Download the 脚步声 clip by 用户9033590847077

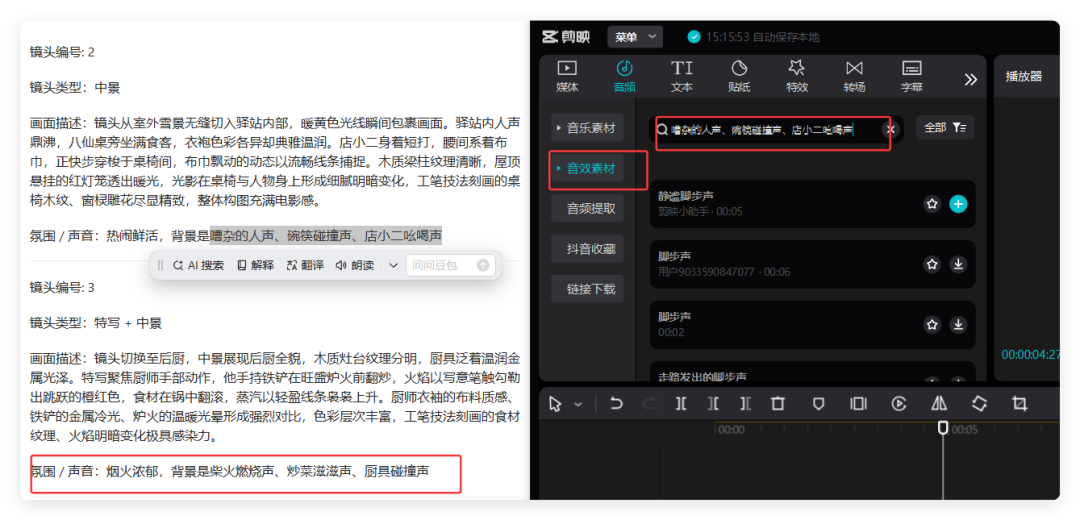point(957,264)
